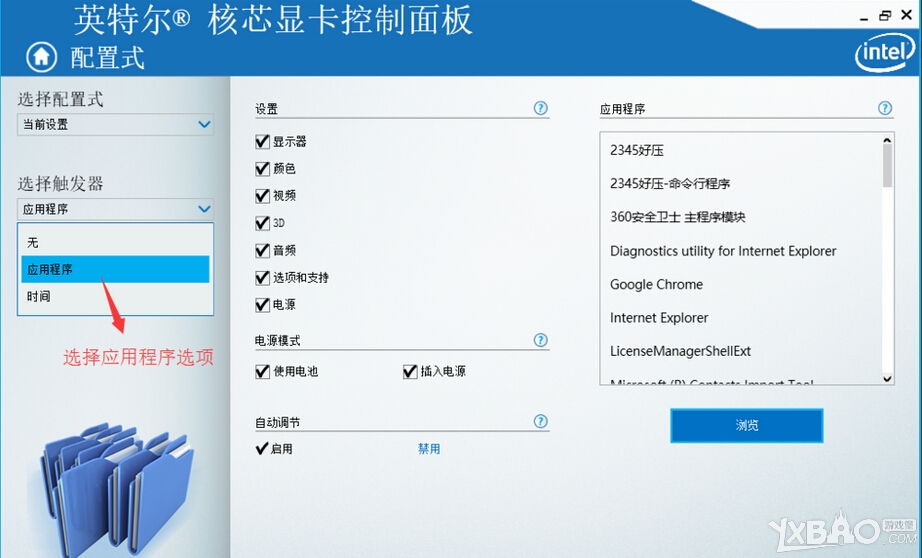
Task: Click application list scroll down arrow
Action: click(x=887, y=379)
